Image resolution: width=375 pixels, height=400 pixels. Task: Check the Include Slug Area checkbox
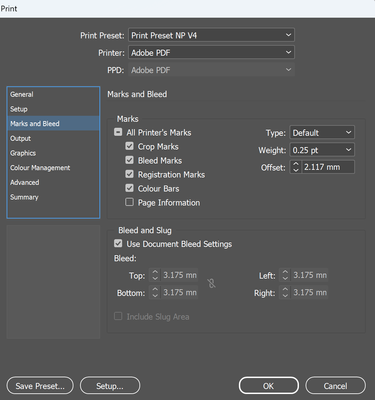click(118, 316)
